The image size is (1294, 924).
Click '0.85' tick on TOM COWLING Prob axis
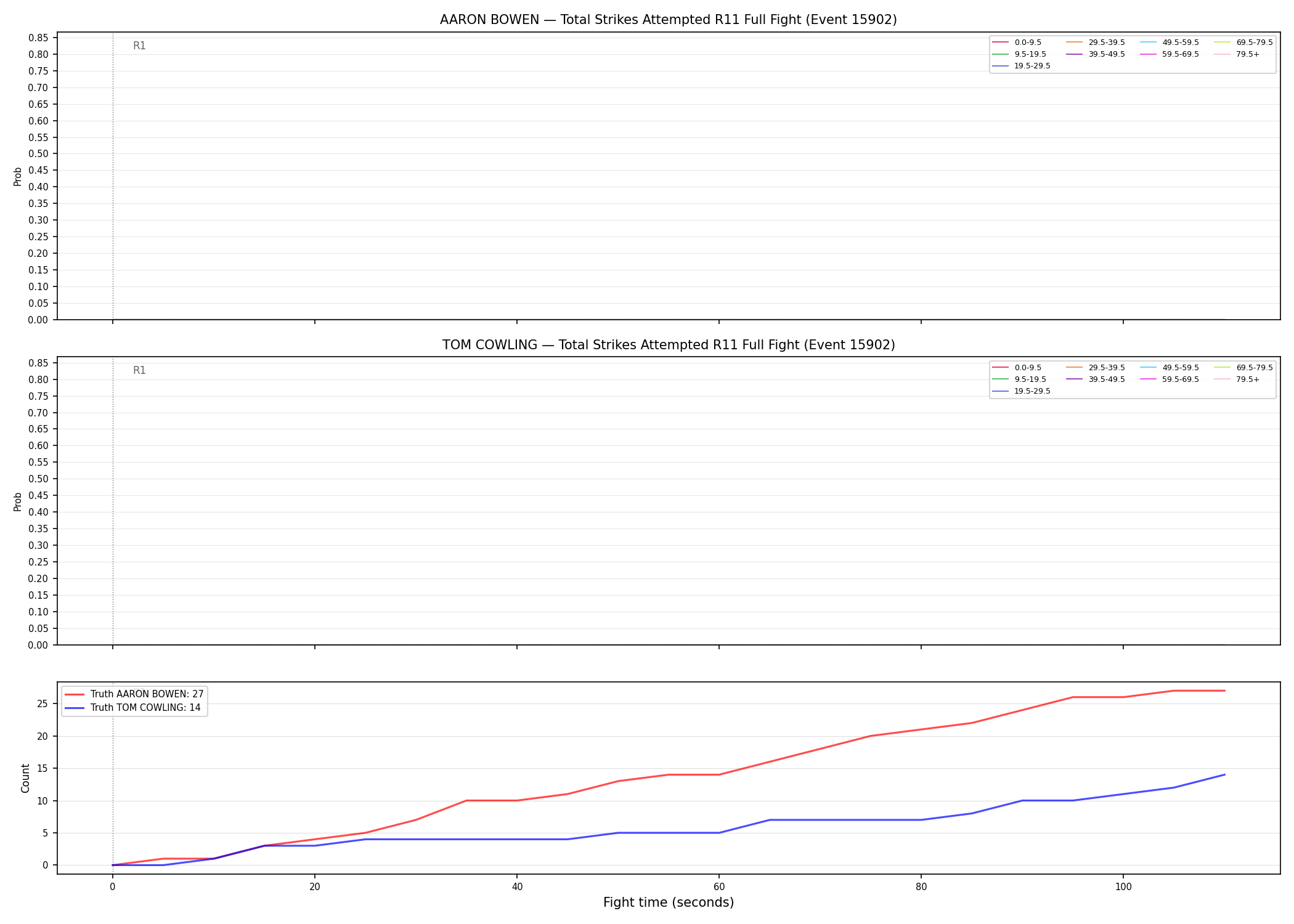(x=38, y=363)
